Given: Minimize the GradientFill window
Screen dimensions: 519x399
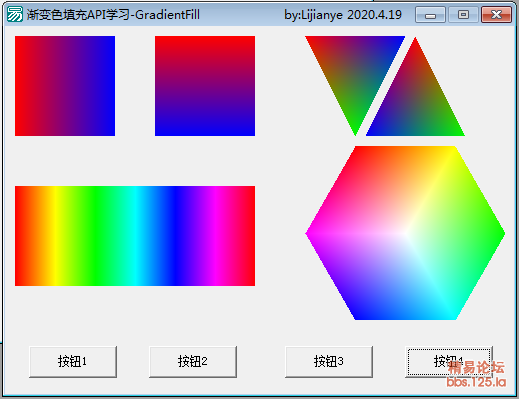Looking at the screenshot, I should (x=430, y=15).
